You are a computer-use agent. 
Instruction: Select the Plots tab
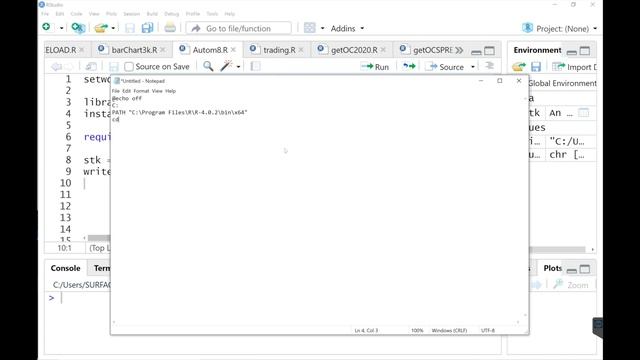pyautogui.click(x=552, y=268)
